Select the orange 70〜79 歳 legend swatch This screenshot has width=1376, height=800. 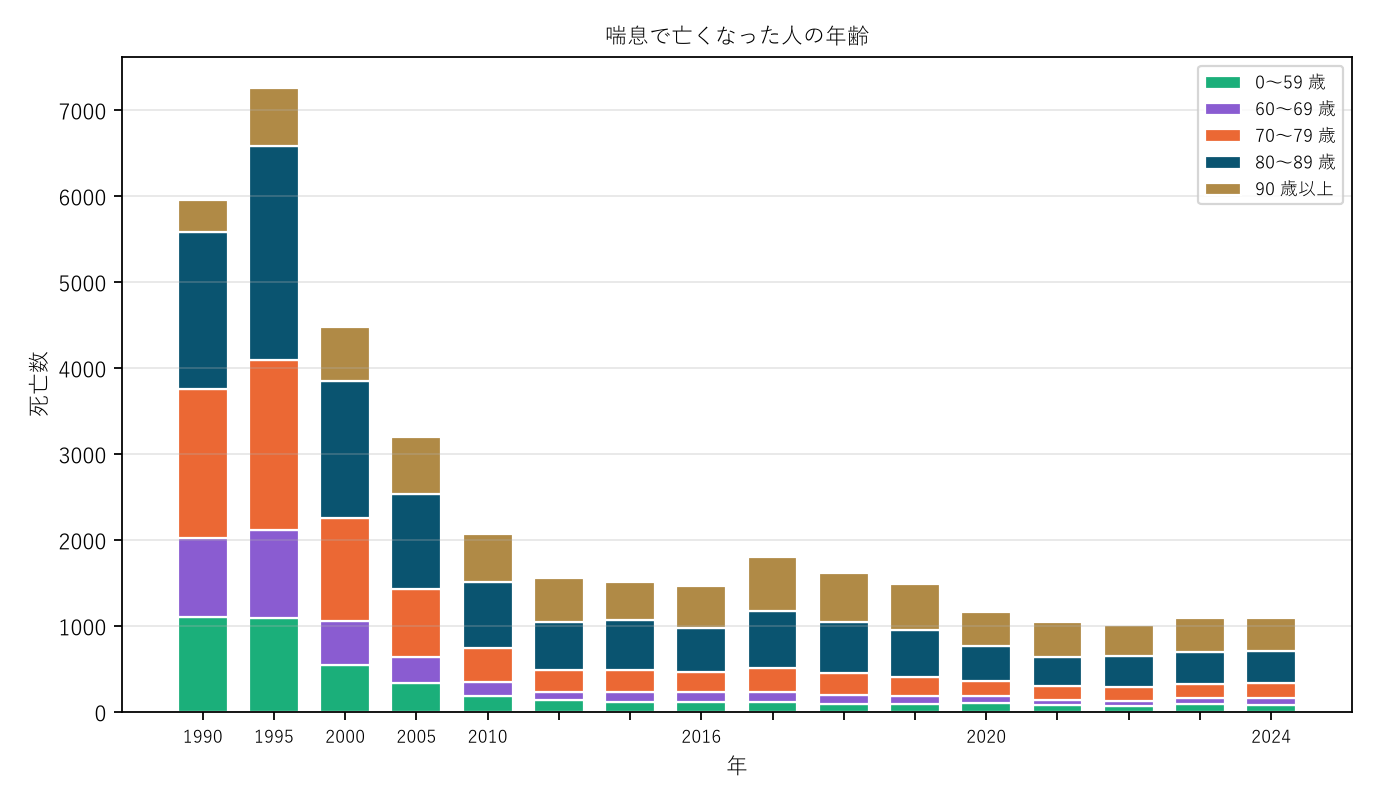pos(1223,136)
